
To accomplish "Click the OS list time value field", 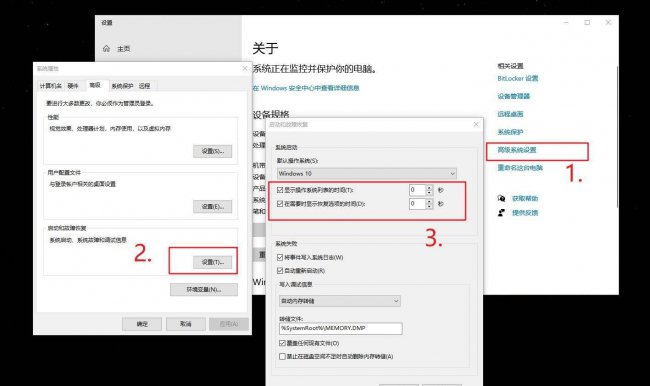I will click(x=417, y=190).
